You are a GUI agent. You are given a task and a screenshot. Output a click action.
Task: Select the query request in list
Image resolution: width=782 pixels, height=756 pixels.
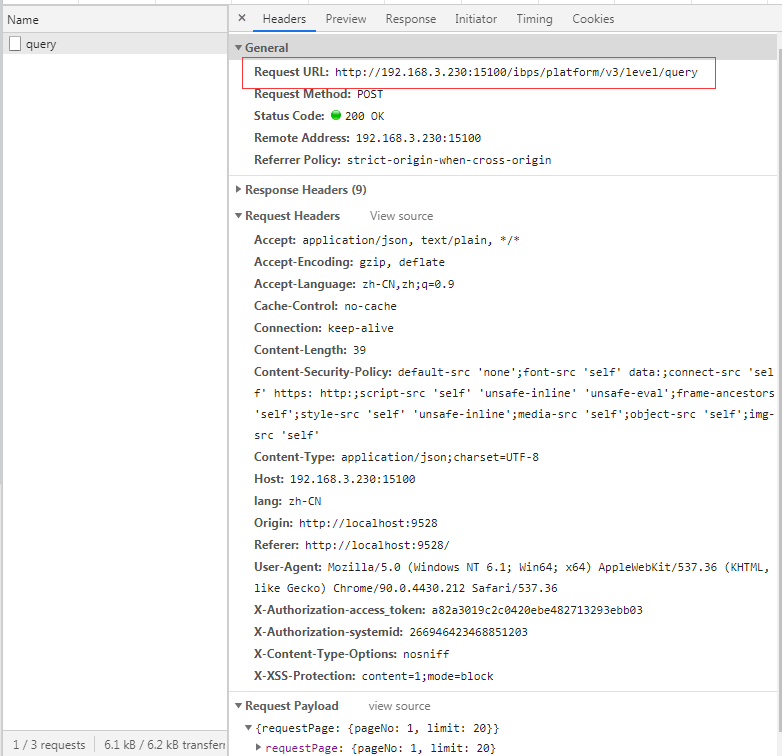pos(41,44)
